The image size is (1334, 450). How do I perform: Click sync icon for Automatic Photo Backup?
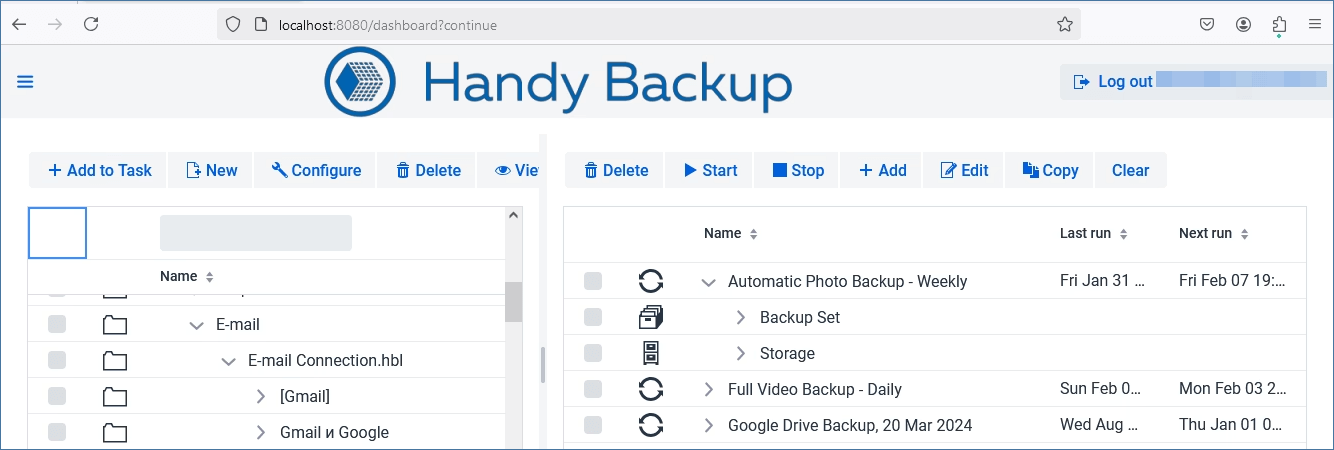[x=651, y=281]
